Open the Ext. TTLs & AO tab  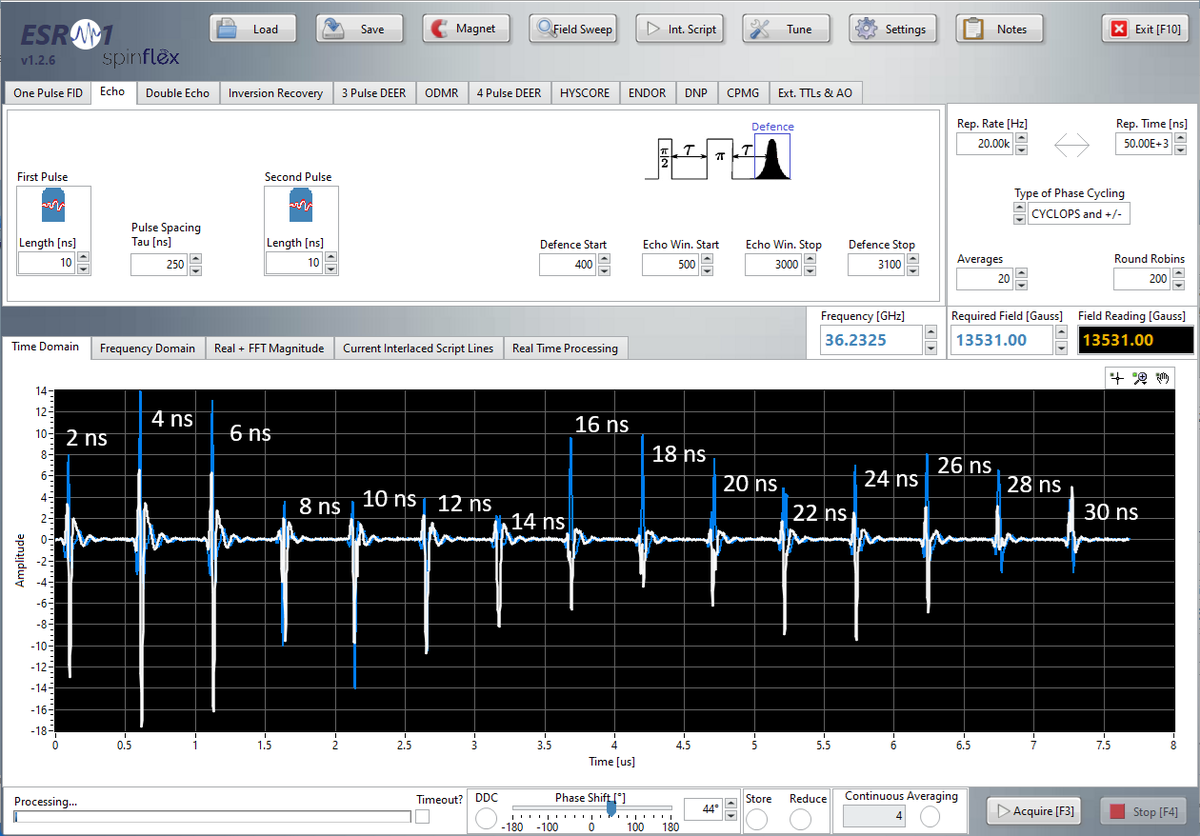(815, 93)
